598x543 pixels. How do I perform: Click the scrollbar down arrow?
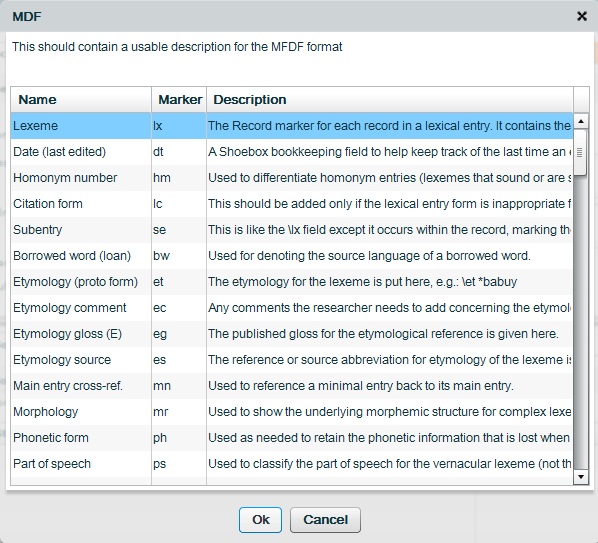[581, 477]
